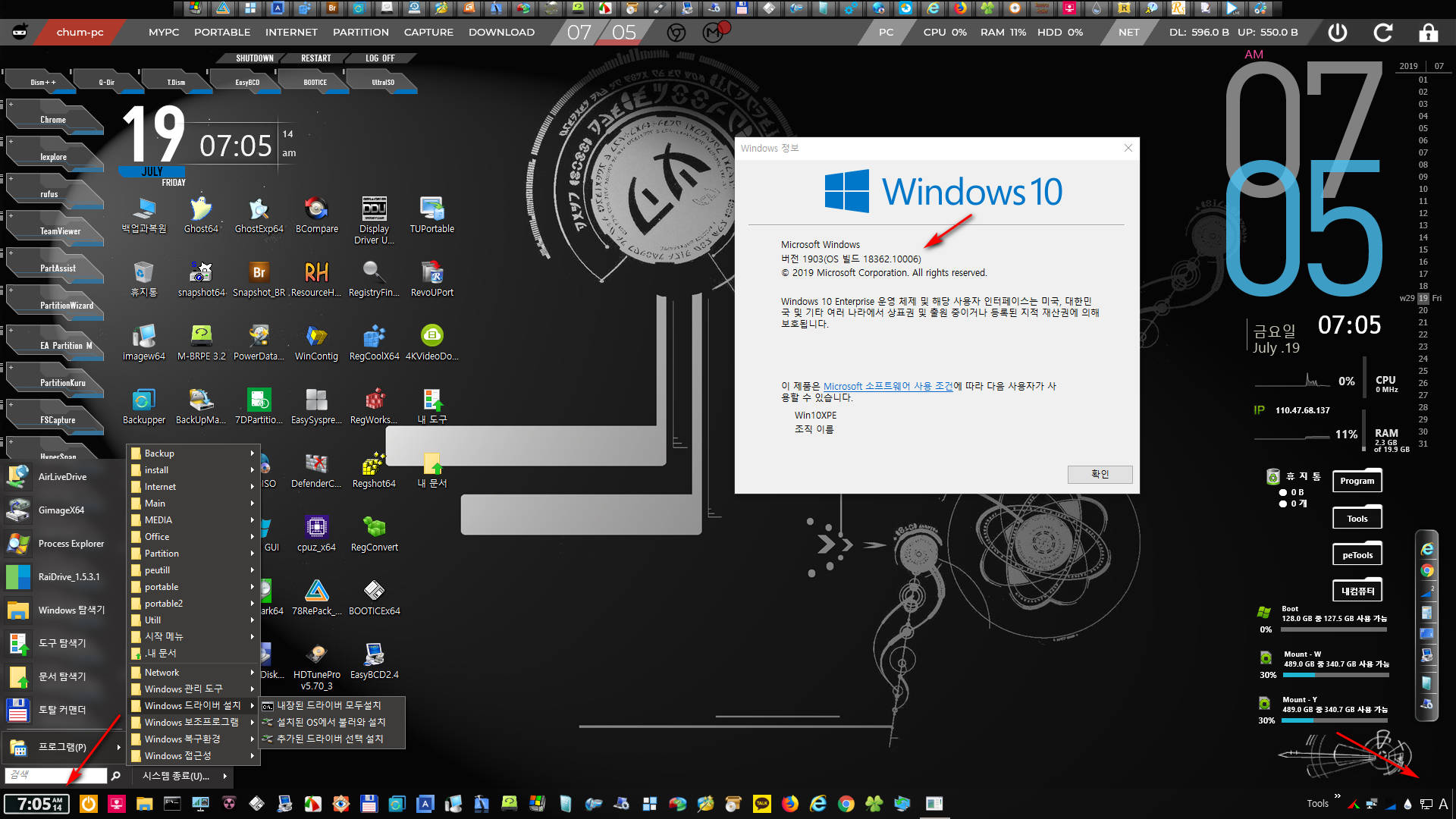Viewport: 1456px width, 819px height.
Task: Open PORTABLE menu in top bar
Action: (x=222, y=32)
